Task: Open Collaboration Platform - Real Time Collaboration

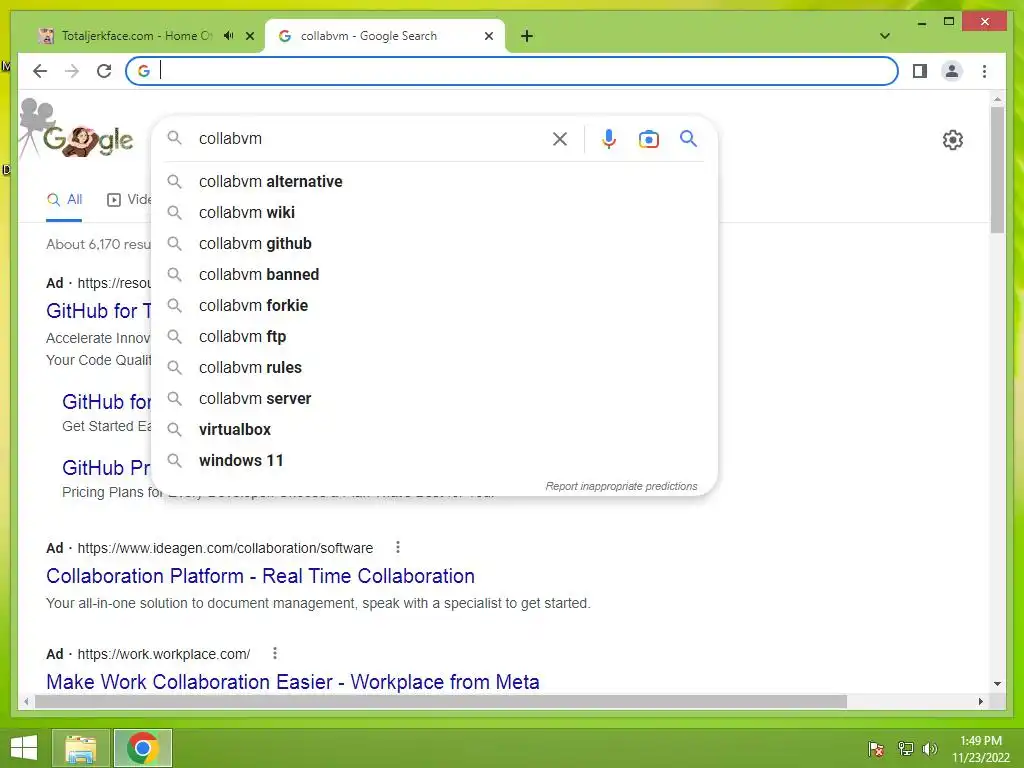Action: point(260,576)
